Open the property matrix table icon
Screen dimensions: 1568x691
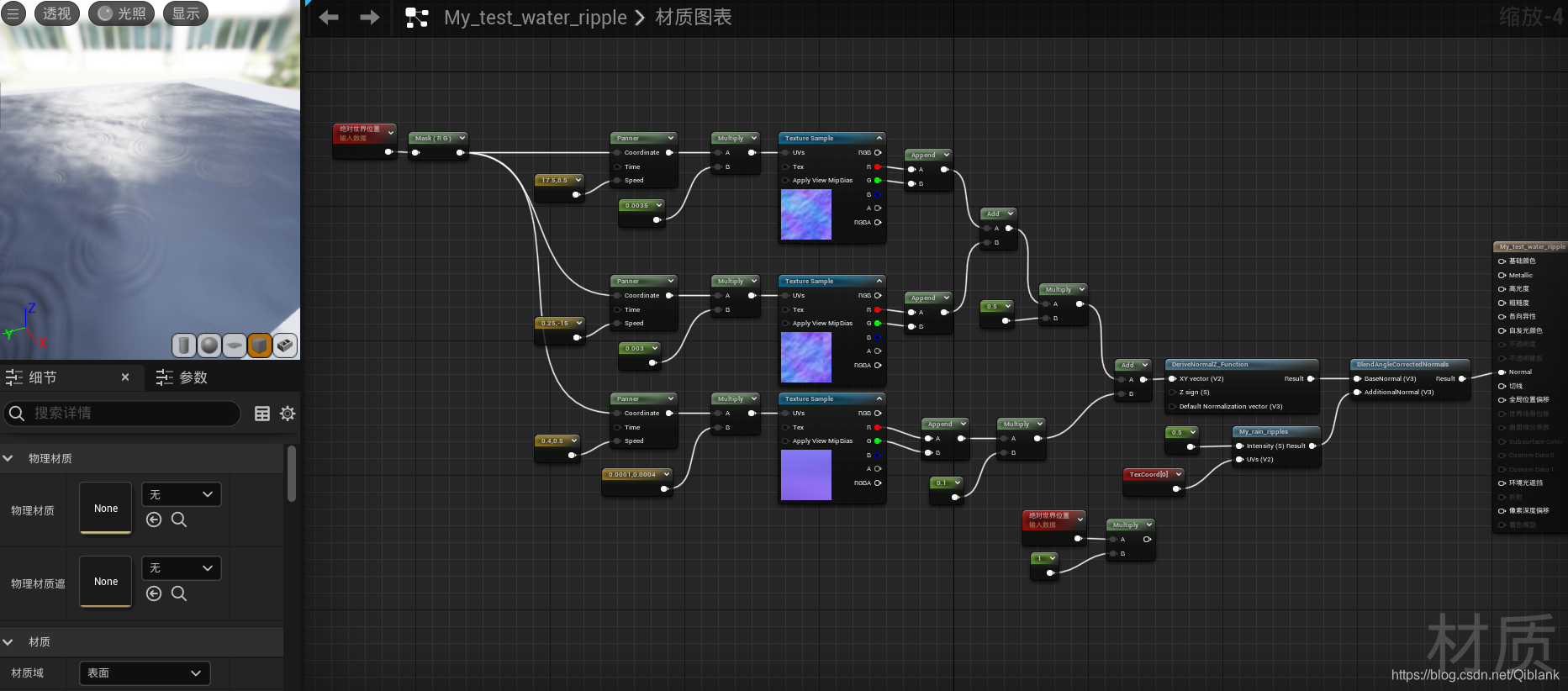click(x=262, y=414)
